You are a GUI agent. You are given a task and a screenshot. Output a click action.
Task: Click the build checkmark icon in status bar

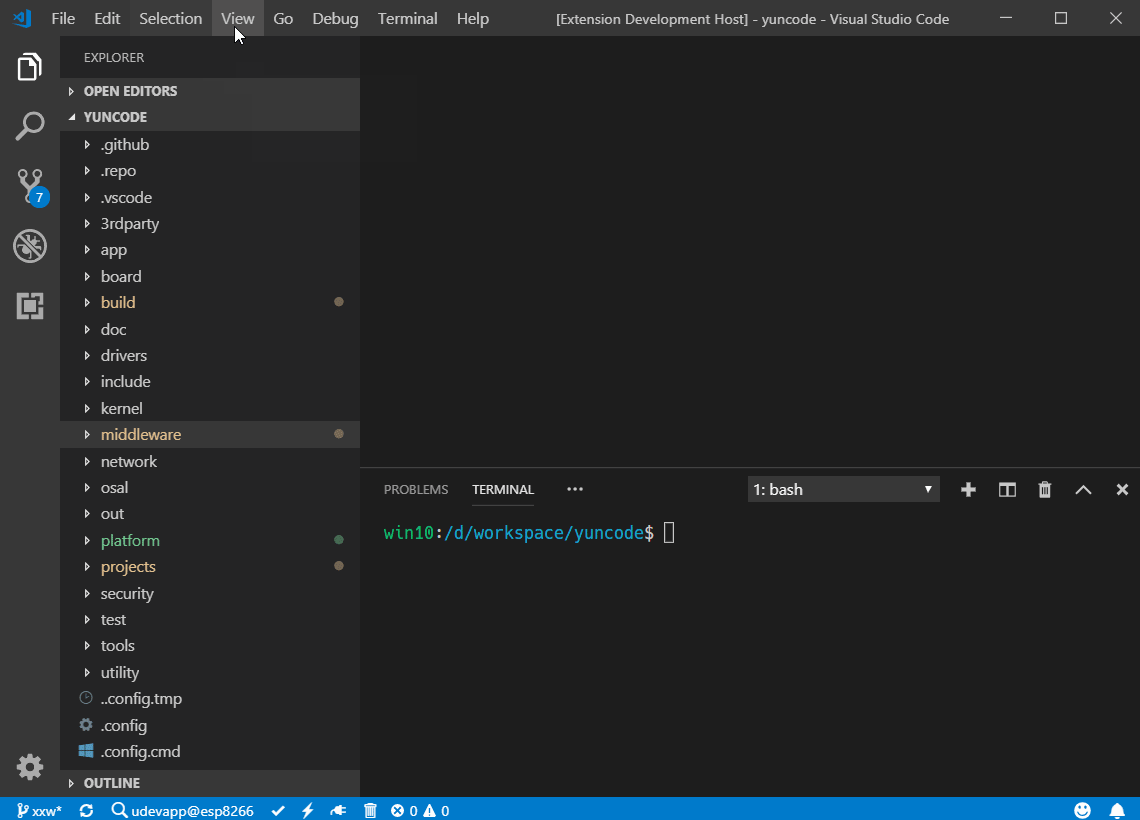coord(278,811)
